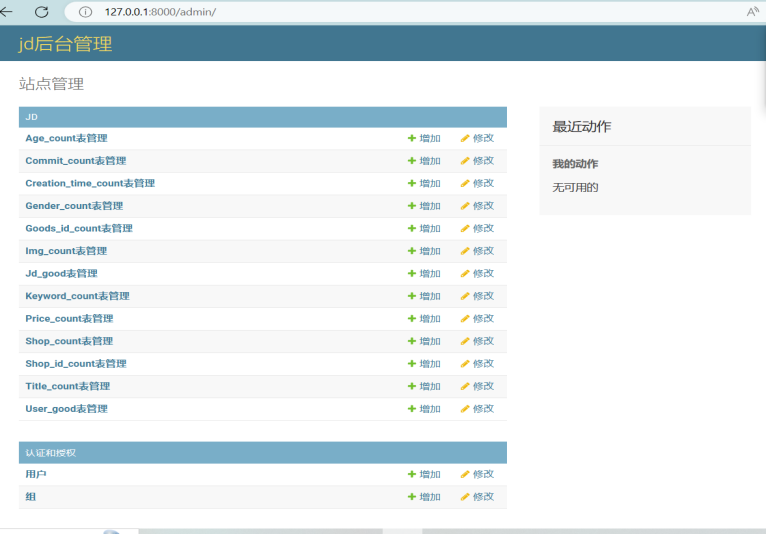This screenshot has width=766, height=534.
Task: Click 修改 in 用户 row
Action: tap(477, 474)
